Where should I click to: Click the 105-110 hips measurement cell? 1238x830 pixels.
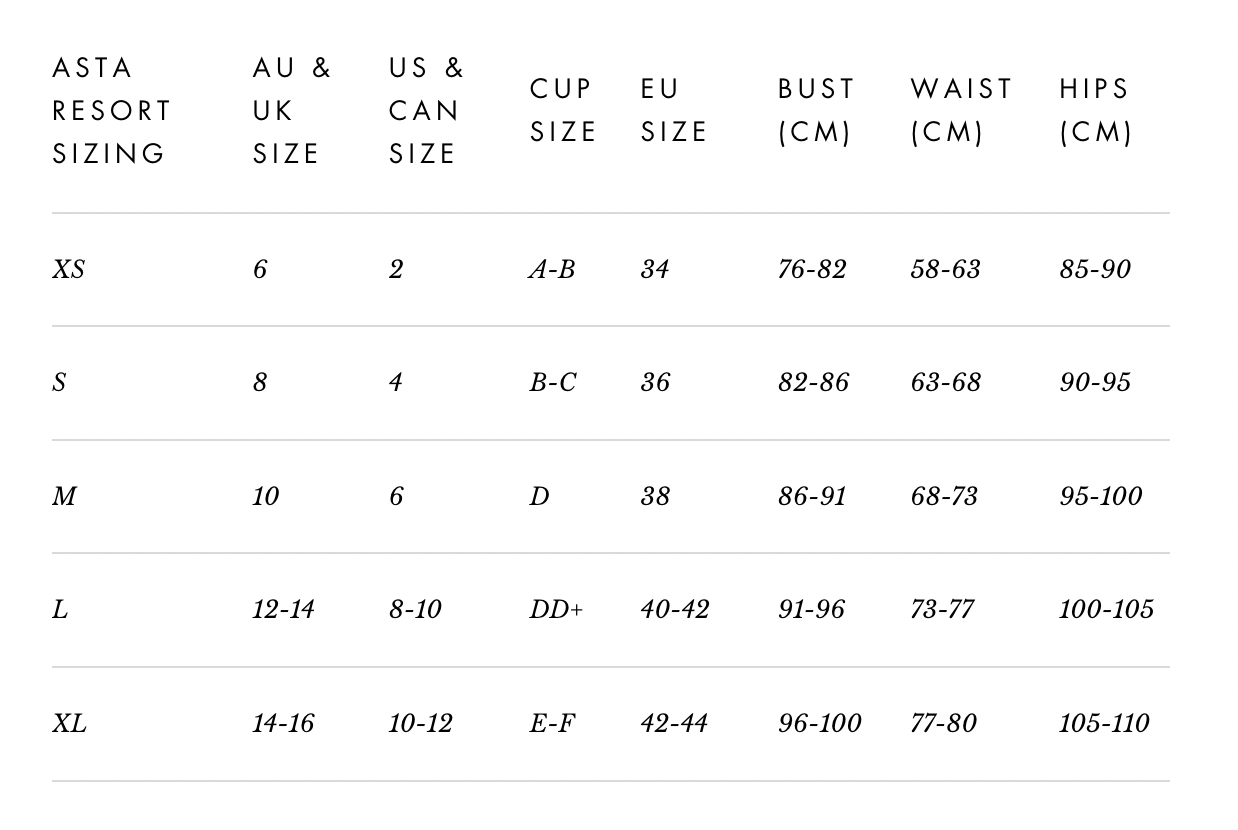tap(1104, 724)
